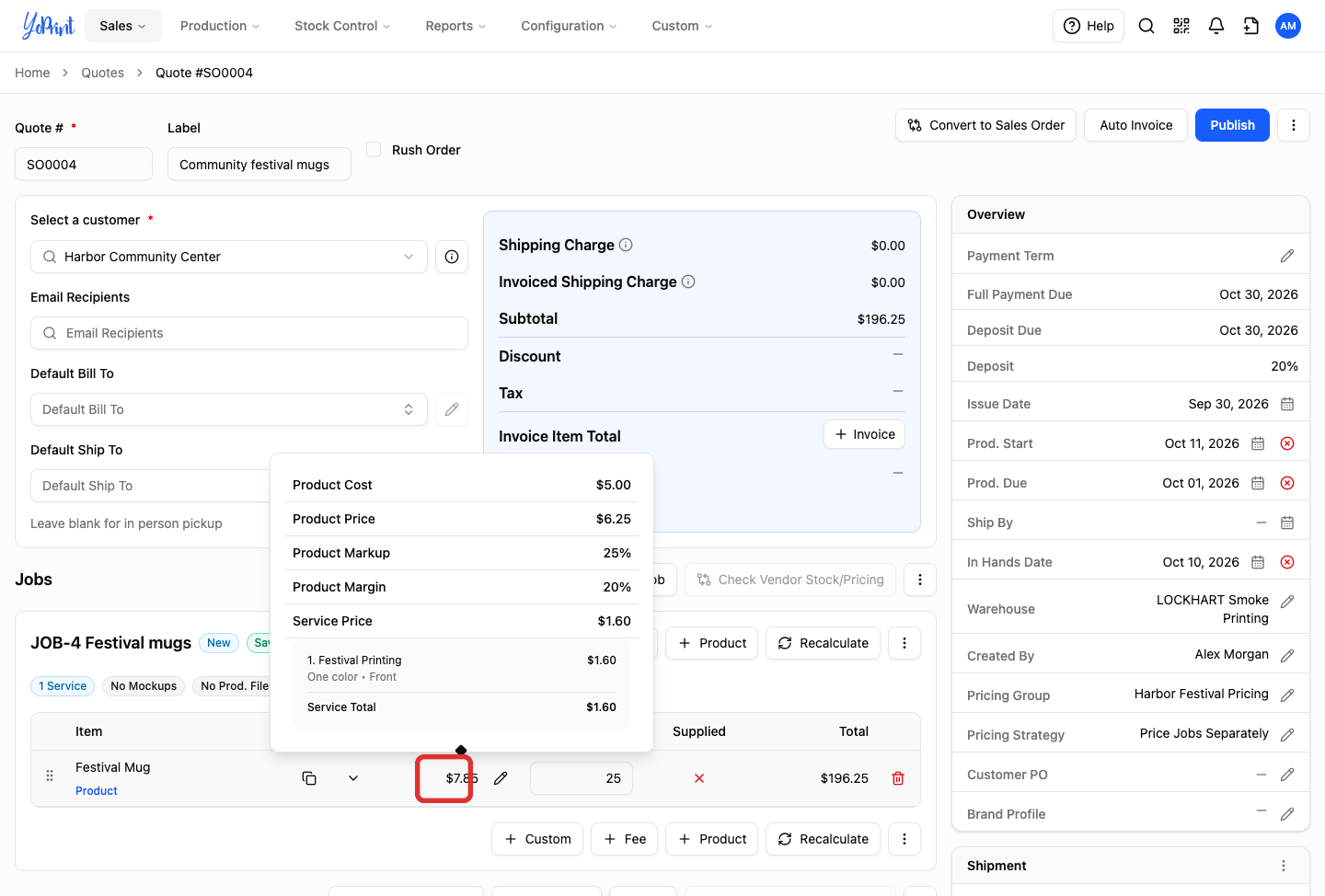Open the Reports menu
The width and height of the screenshot is (1325, 896).
(455, 26)
